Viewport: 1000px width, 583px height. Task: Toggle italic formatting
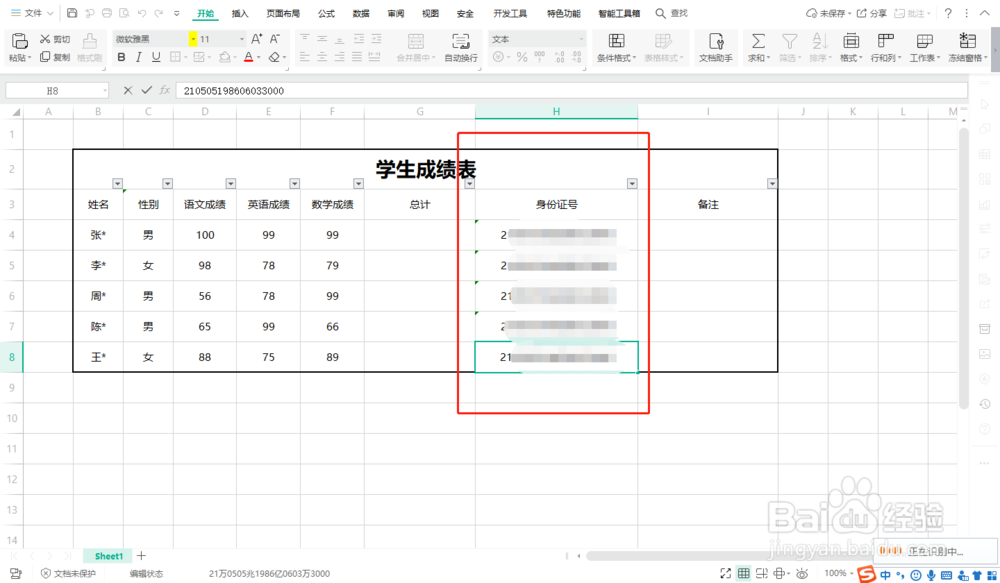(138, 57)
